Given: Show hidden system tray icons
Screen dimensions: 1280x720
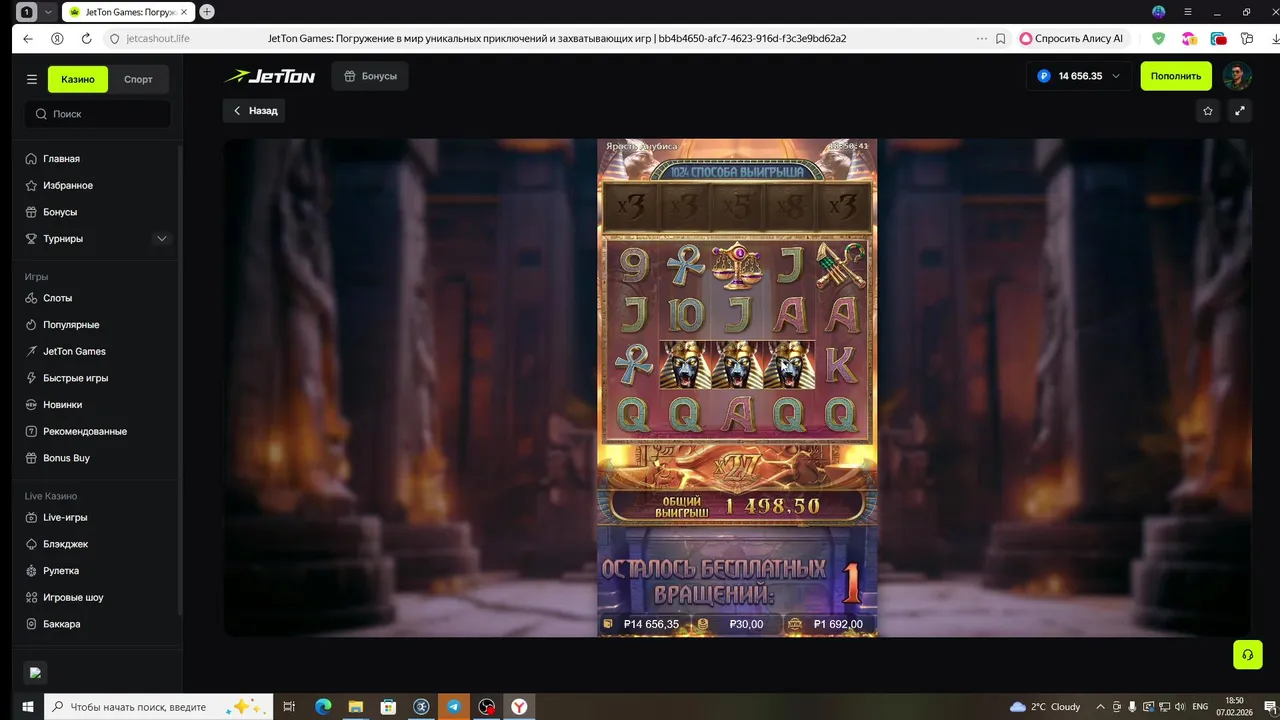Looking at the screenshot, I should (x=1101, y=706).
